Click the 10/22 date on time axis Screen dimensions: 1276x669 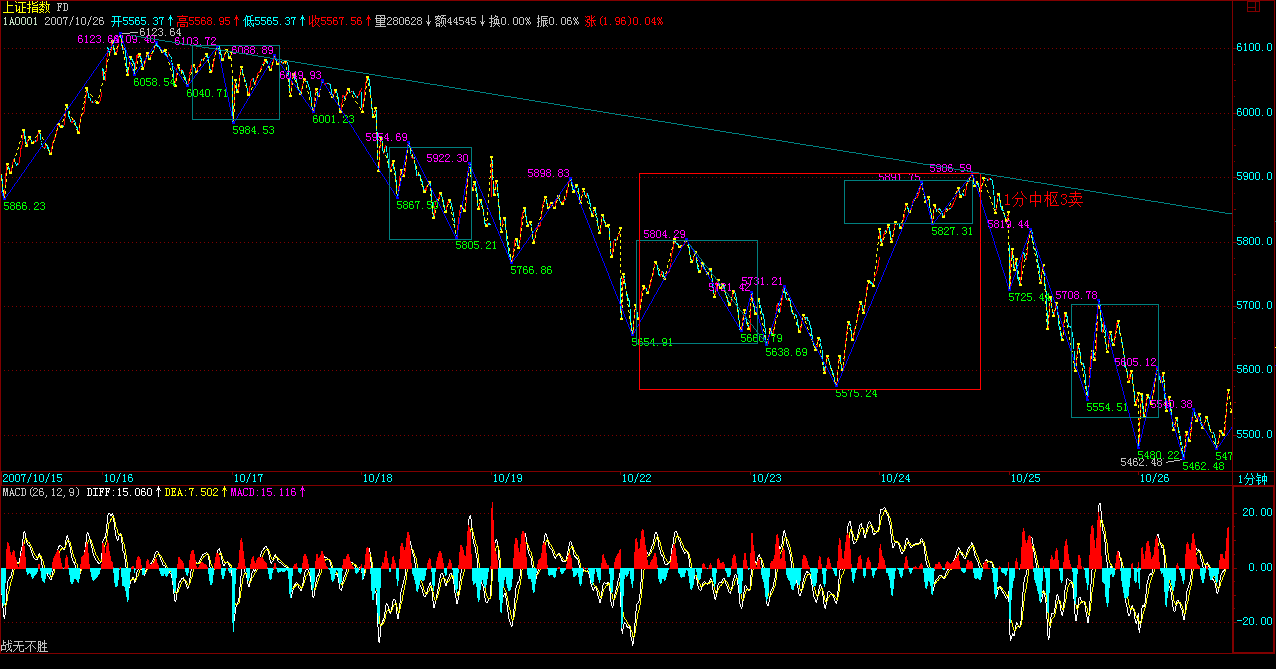[x=636, y=479]
